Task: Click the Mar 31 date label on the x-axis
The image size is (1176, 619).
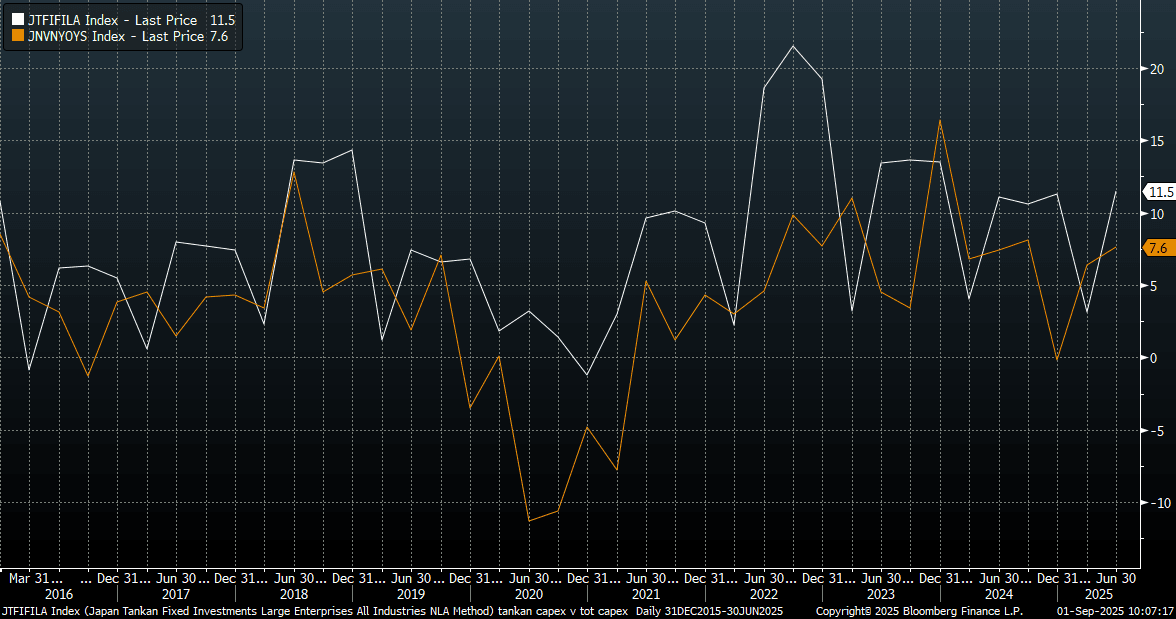Action: pos(36,578)
